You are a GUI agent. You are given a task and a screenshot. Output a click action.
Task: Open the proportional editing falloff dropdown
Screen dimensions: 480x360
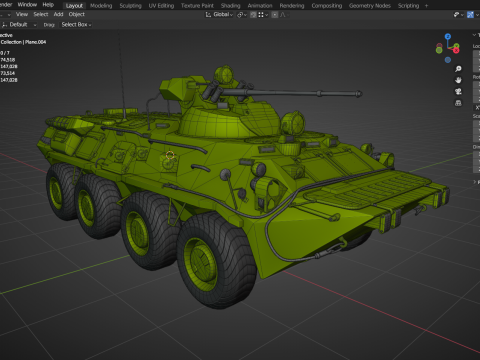284,15
